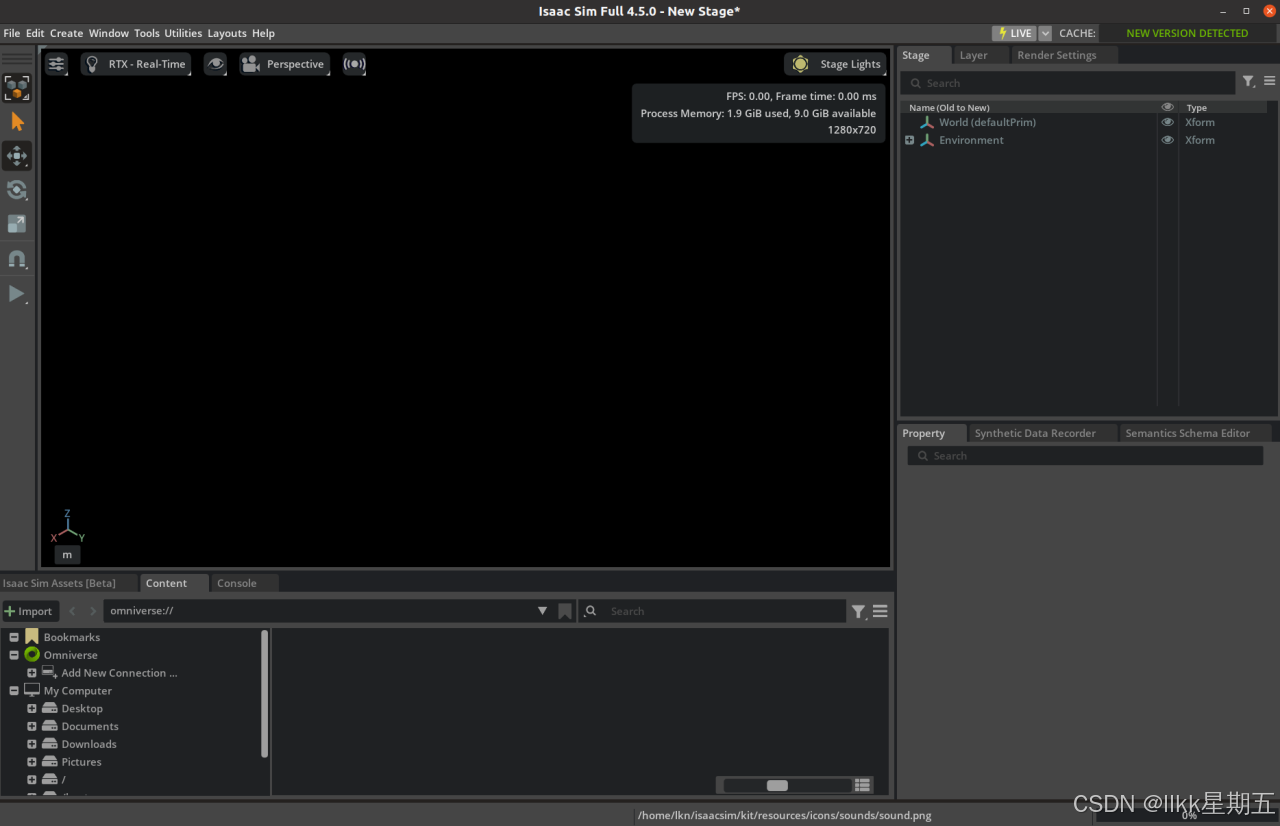
Task: Click the World prim axis icon
Action: [x=927, y=123]
